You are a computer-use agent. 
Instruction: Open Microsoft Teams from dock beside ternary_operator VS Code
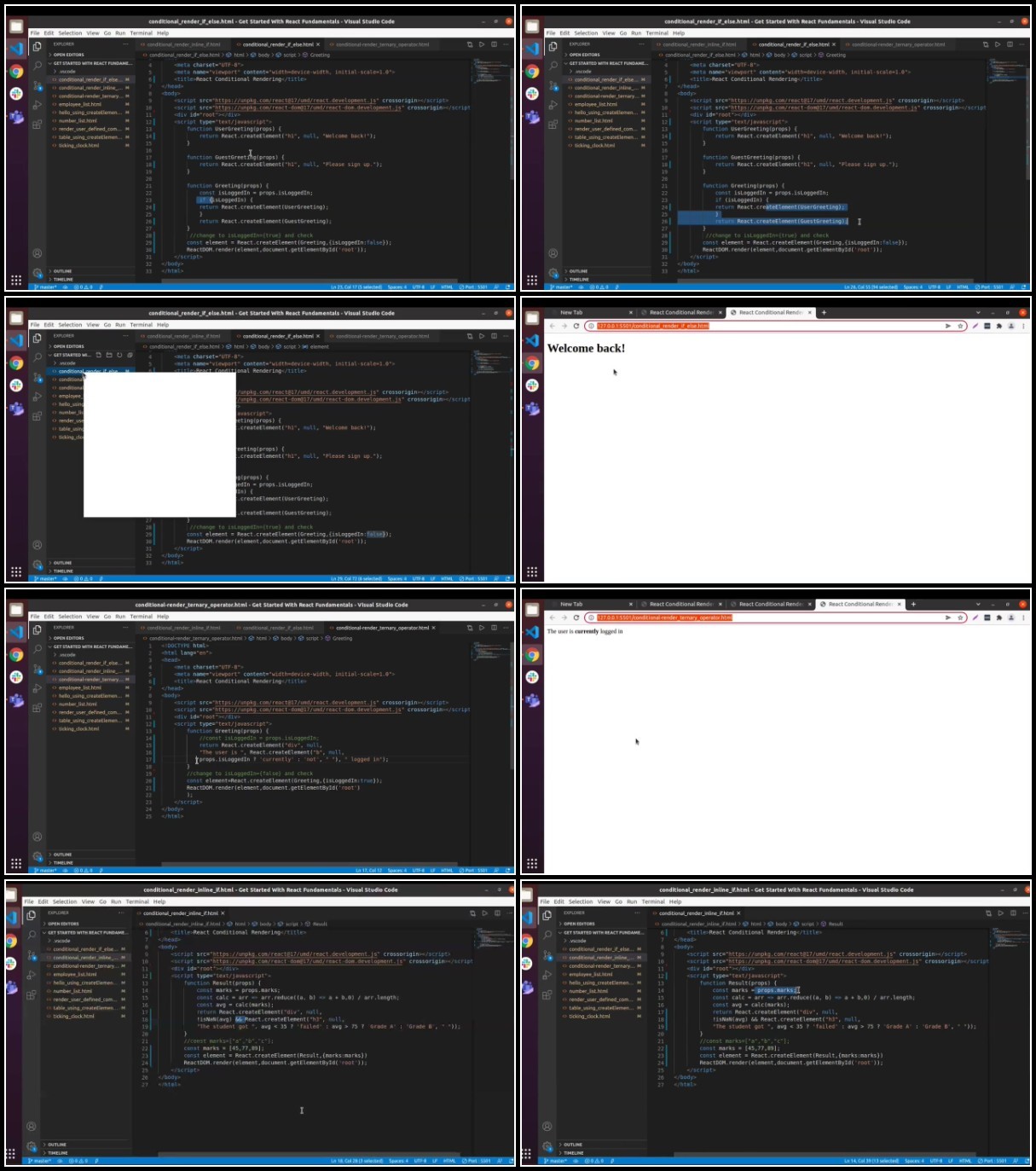(x=16, y=699)
